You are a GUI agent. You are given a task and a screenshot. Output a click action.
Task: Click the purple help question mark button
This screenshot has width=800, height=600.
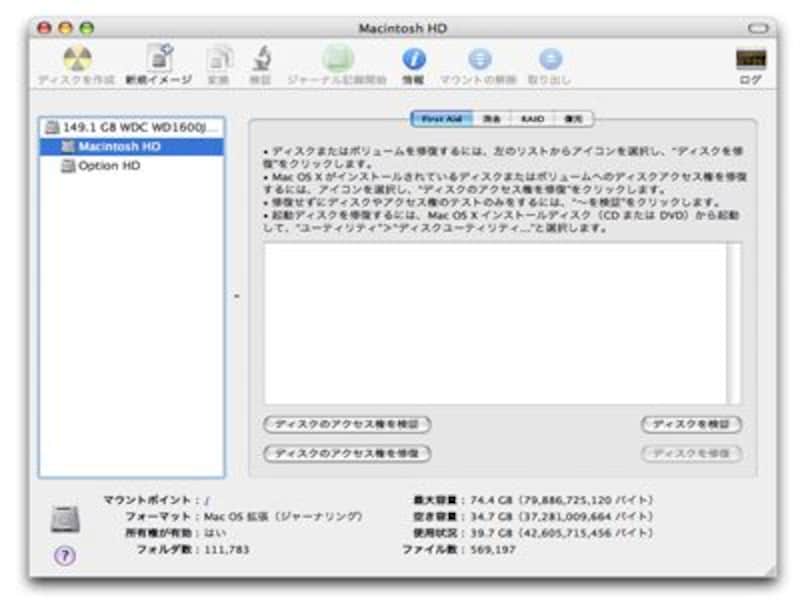coord(65,556)
